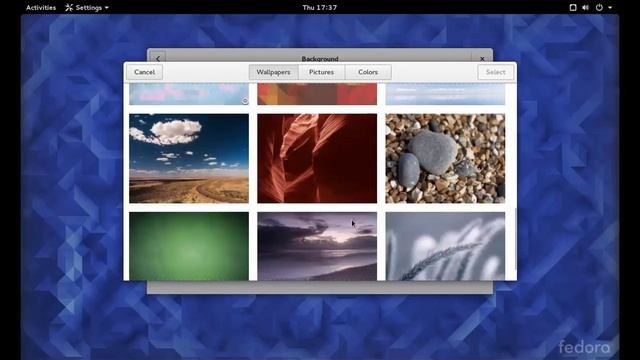
Task: Click the volume speaker icon in the top bar
Action: click(x=585, y=7)
